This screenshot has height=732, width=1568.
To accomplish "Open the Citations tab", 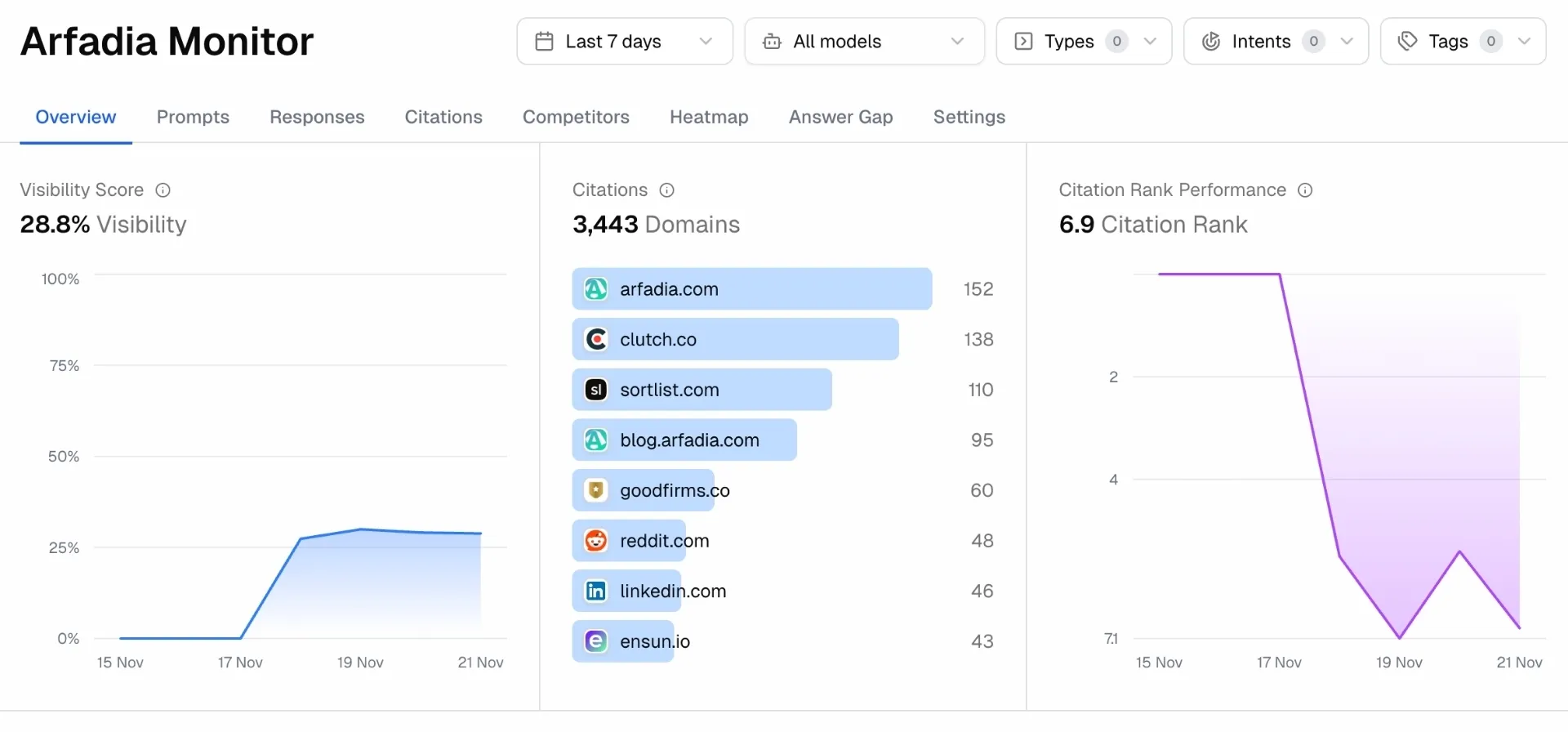I will pos(443,117).
